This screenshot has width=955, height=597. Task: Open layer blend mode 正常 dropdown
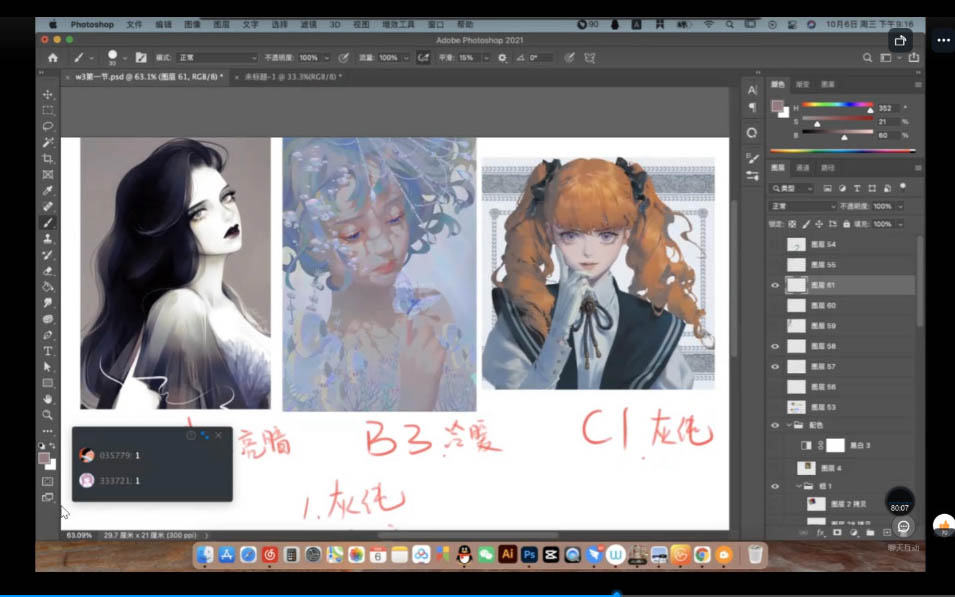(x=802, y=207)
